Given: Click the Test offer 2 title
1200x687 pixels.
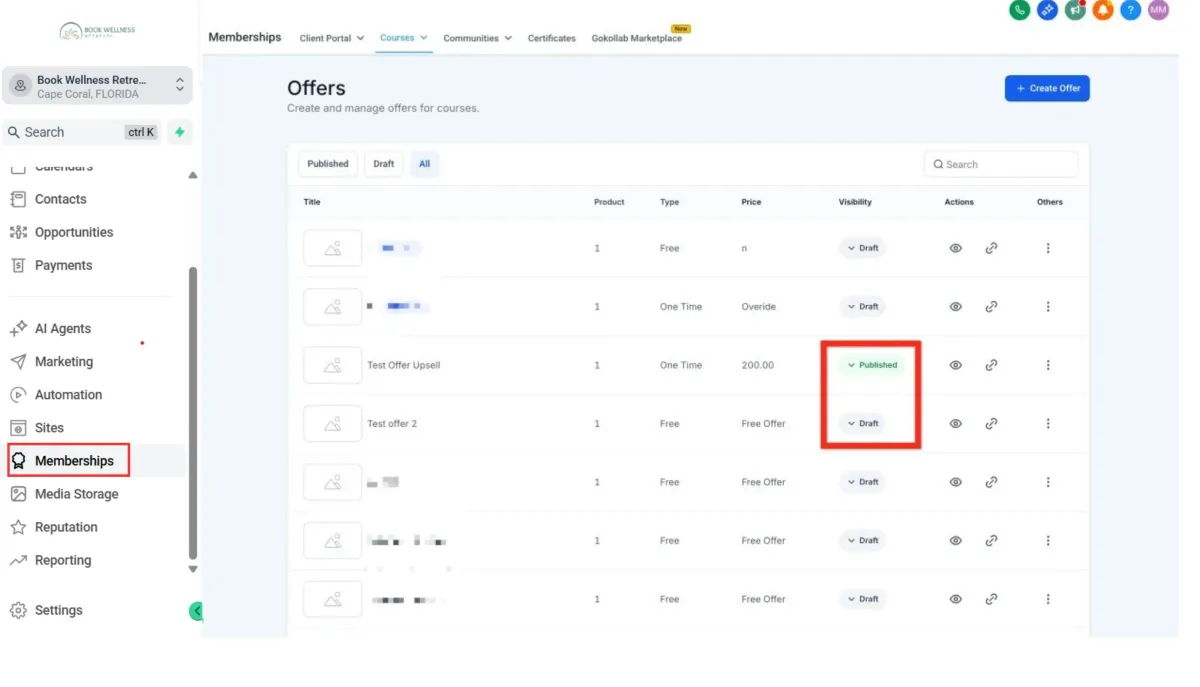Looking at the screenshot, I should pyautogui.click(x=392, y=424).
